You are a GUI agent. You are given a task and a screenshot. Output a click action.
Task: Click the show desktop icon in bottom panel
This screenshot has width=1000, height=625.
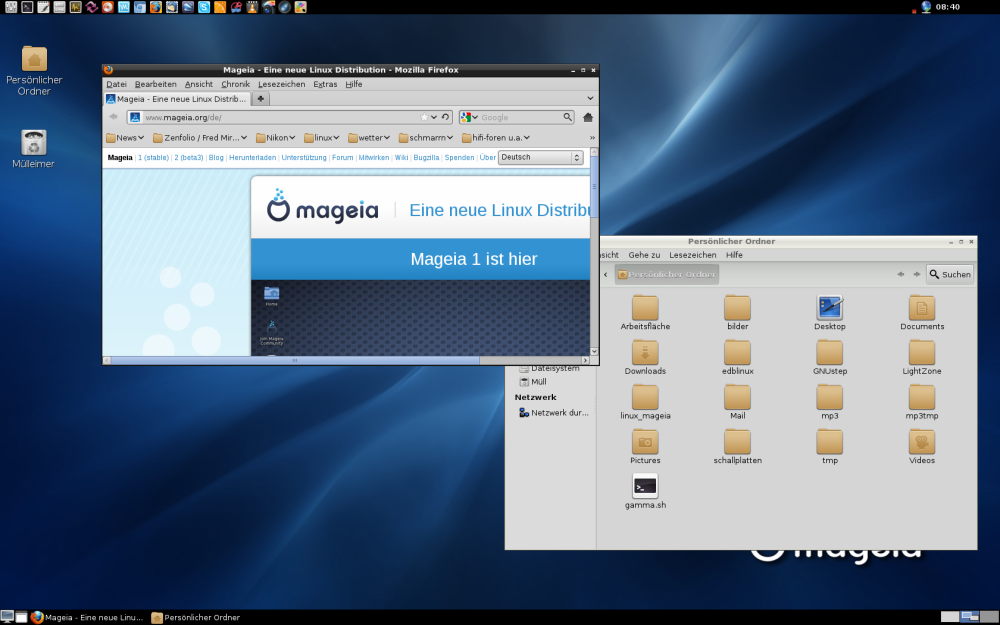[7, 617]
